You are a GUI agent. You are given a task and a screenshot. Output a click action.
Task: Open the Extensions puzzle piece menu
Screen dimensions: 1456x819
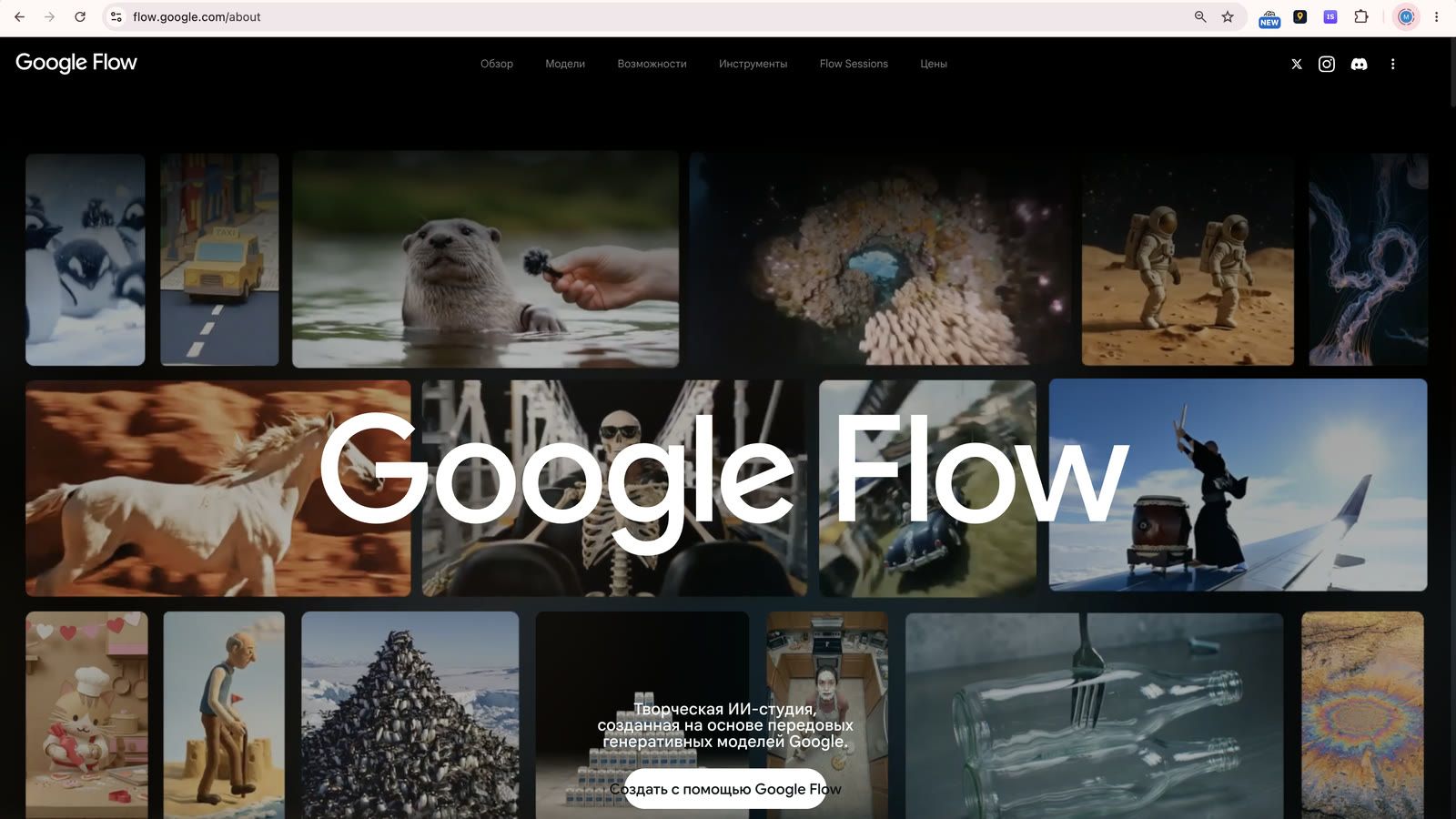[x=1361, y=16]
